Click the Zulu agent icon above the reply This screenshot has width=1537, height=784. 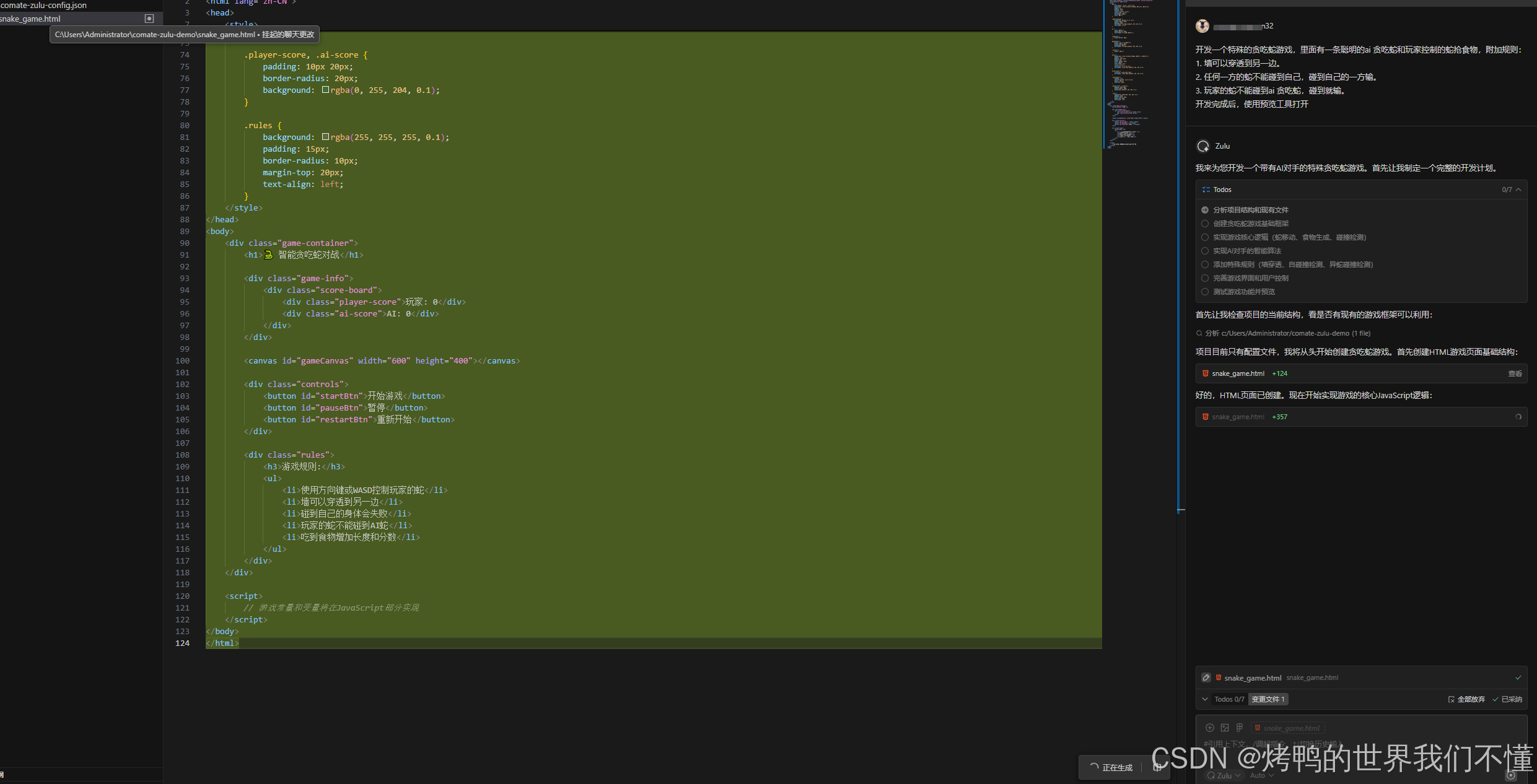point(1203,146)
